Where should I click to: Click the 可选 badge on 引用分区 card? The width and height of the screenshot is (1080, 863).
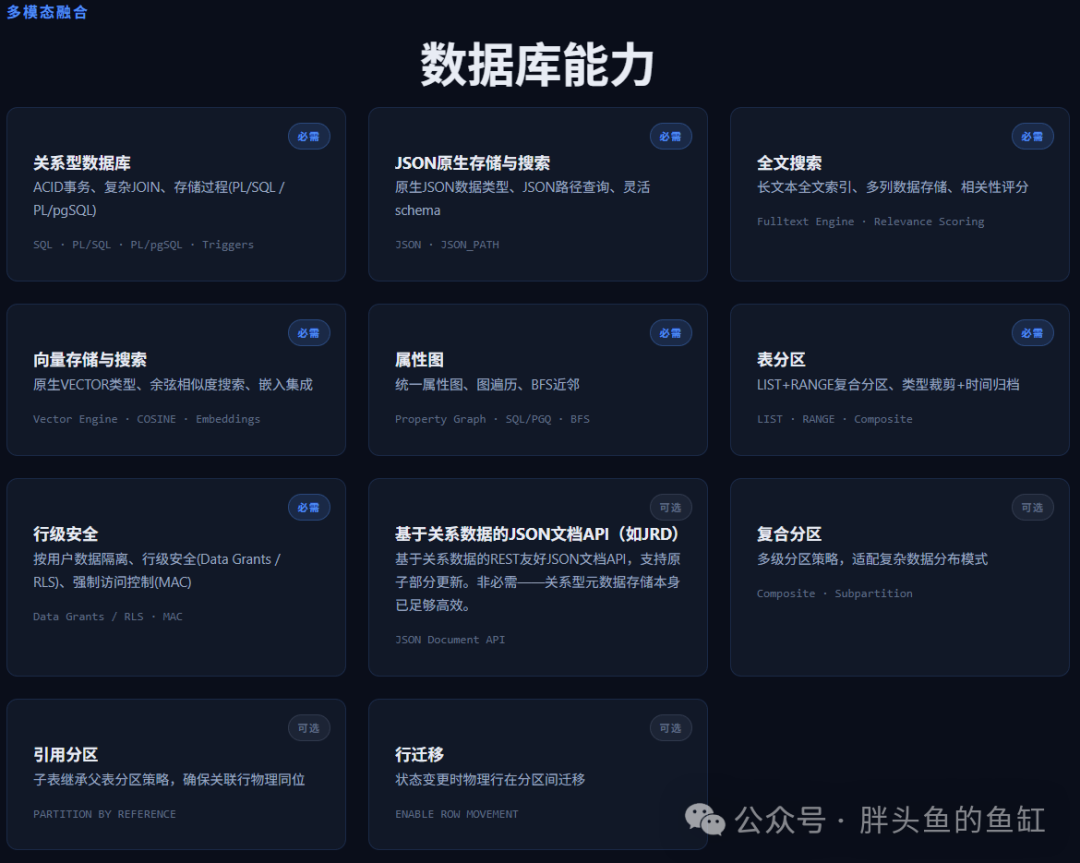click(x=309, y=728)
